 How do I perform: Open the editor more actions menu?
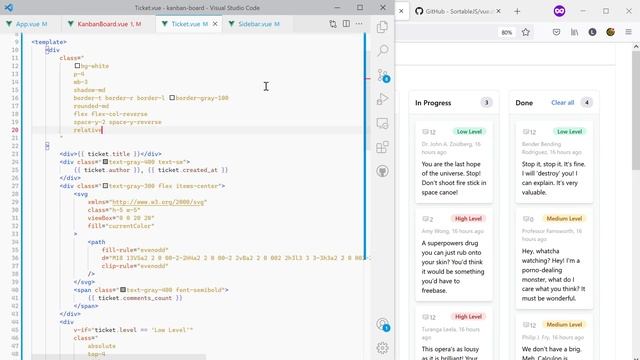(x=359, y=24)
